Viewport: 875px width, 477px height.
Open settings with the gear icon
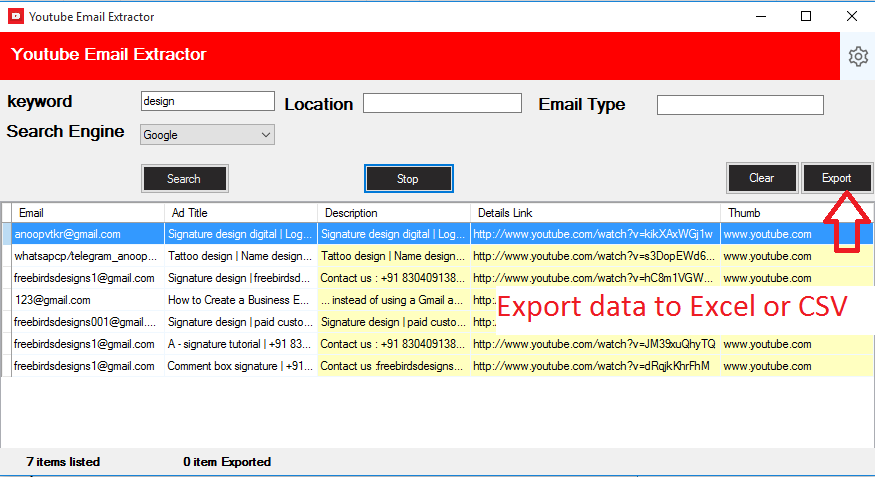coord(858,56)
